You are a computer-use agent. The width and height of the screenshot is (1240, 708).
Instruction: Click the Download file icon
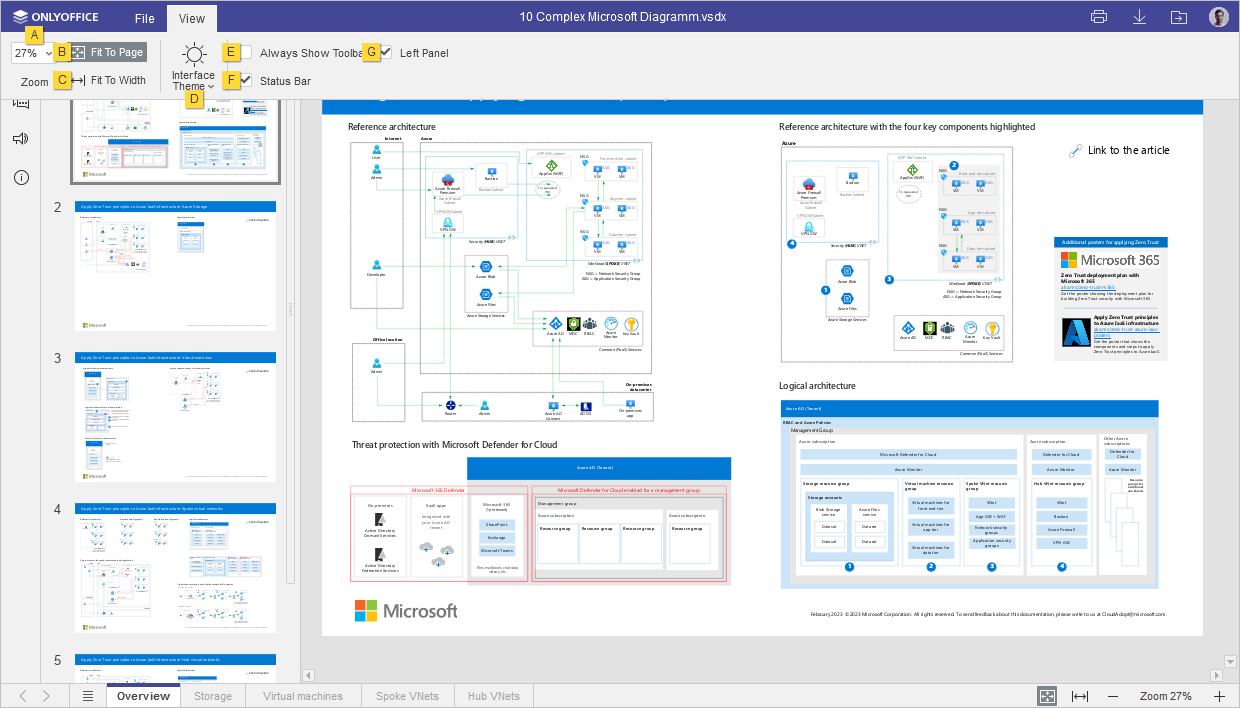(1139, 17)
